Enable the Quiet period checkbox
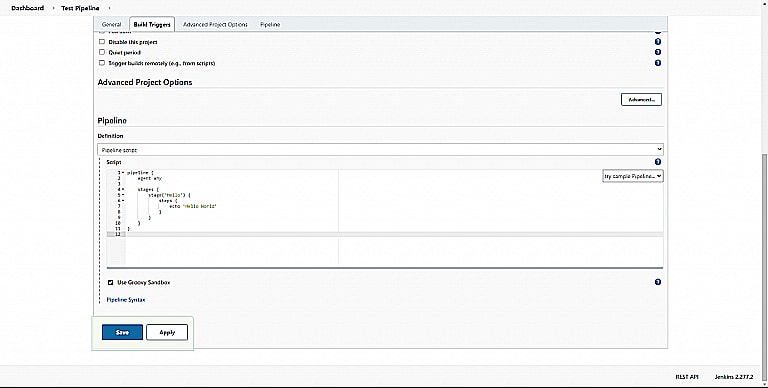Screen dimensions: 768x388 (102, 52)
